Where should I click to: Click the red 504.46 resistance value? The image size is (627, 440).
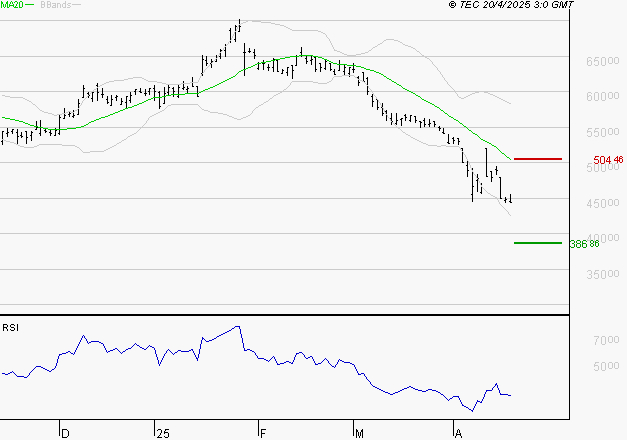608,160
